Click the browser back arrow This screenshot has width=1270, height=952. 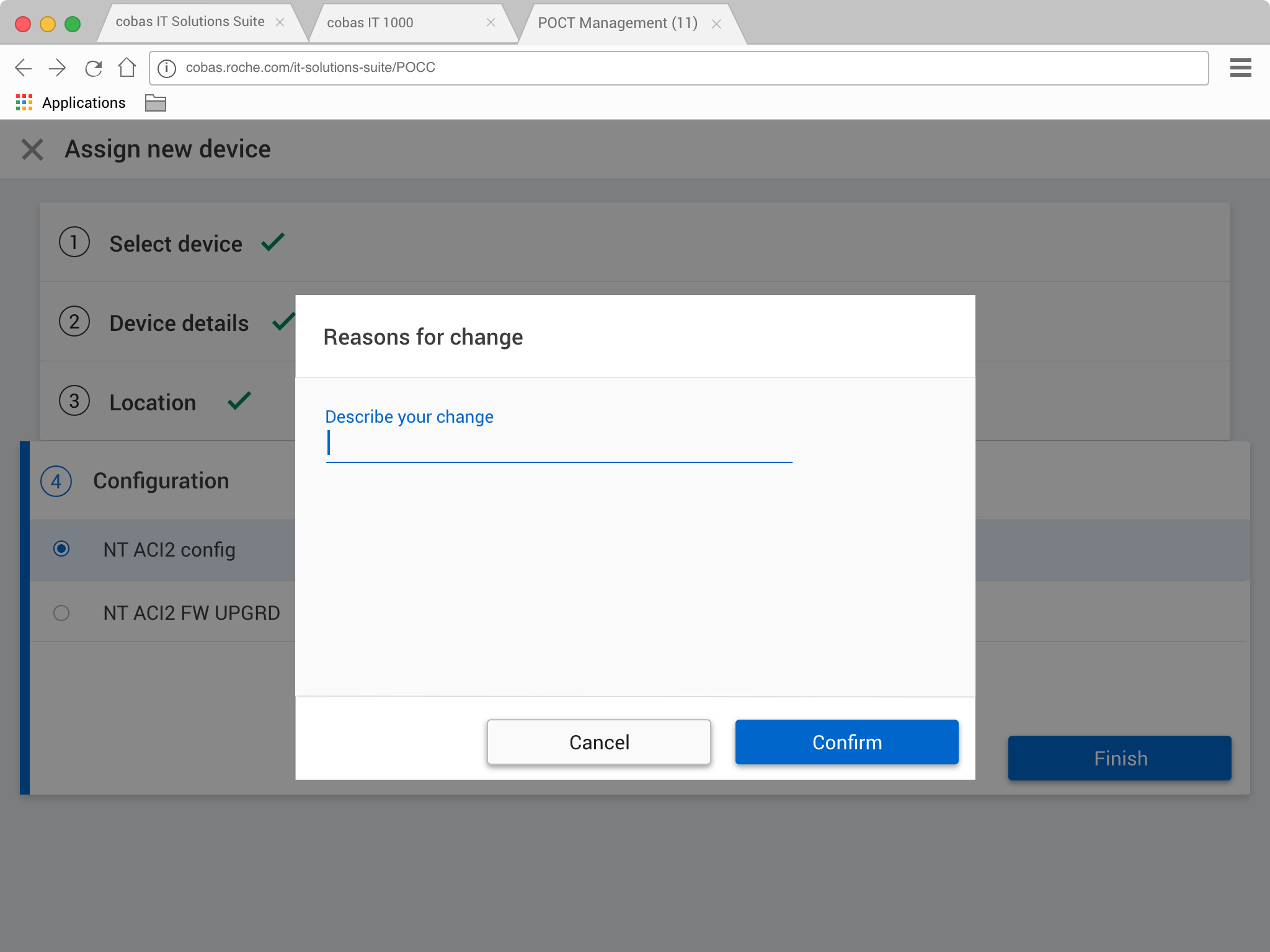[24, 68]
